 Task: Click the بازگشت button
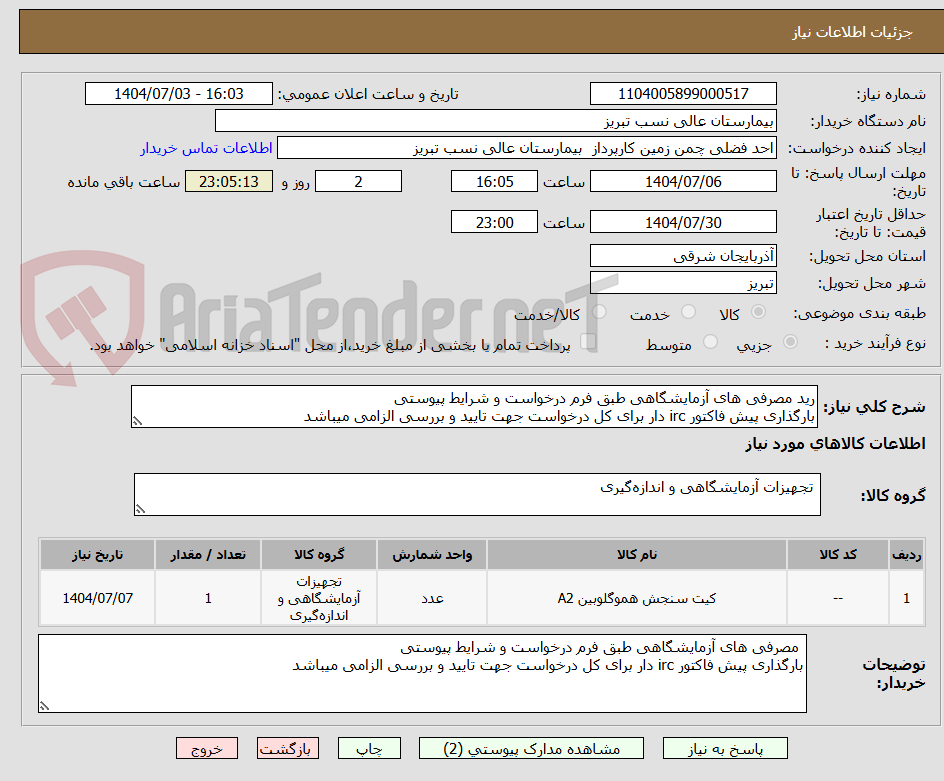[288, 748]
